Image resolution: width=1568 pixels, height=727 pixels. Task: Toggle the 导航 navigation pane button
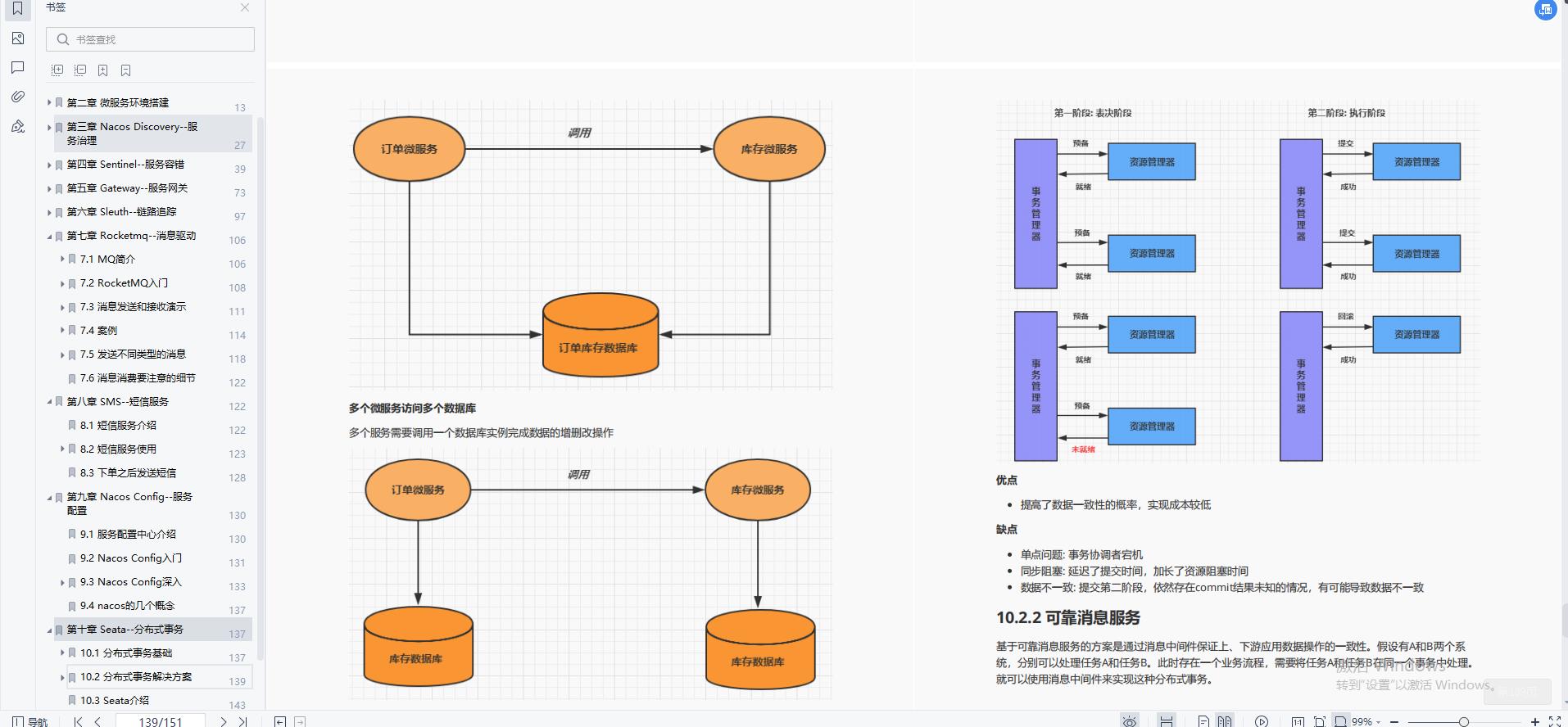[x=30, y=721]
